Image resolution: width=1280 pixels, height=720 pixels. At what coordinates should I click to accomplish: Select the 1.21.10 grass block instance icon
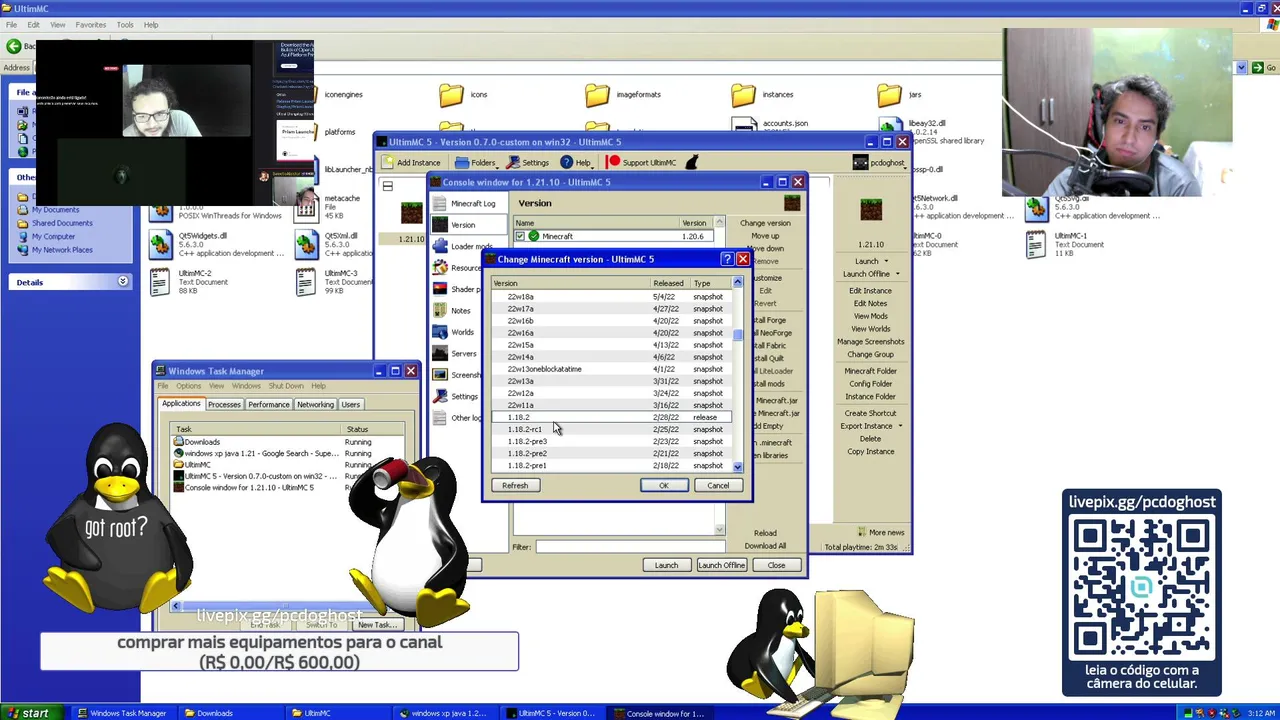[411, 213]
